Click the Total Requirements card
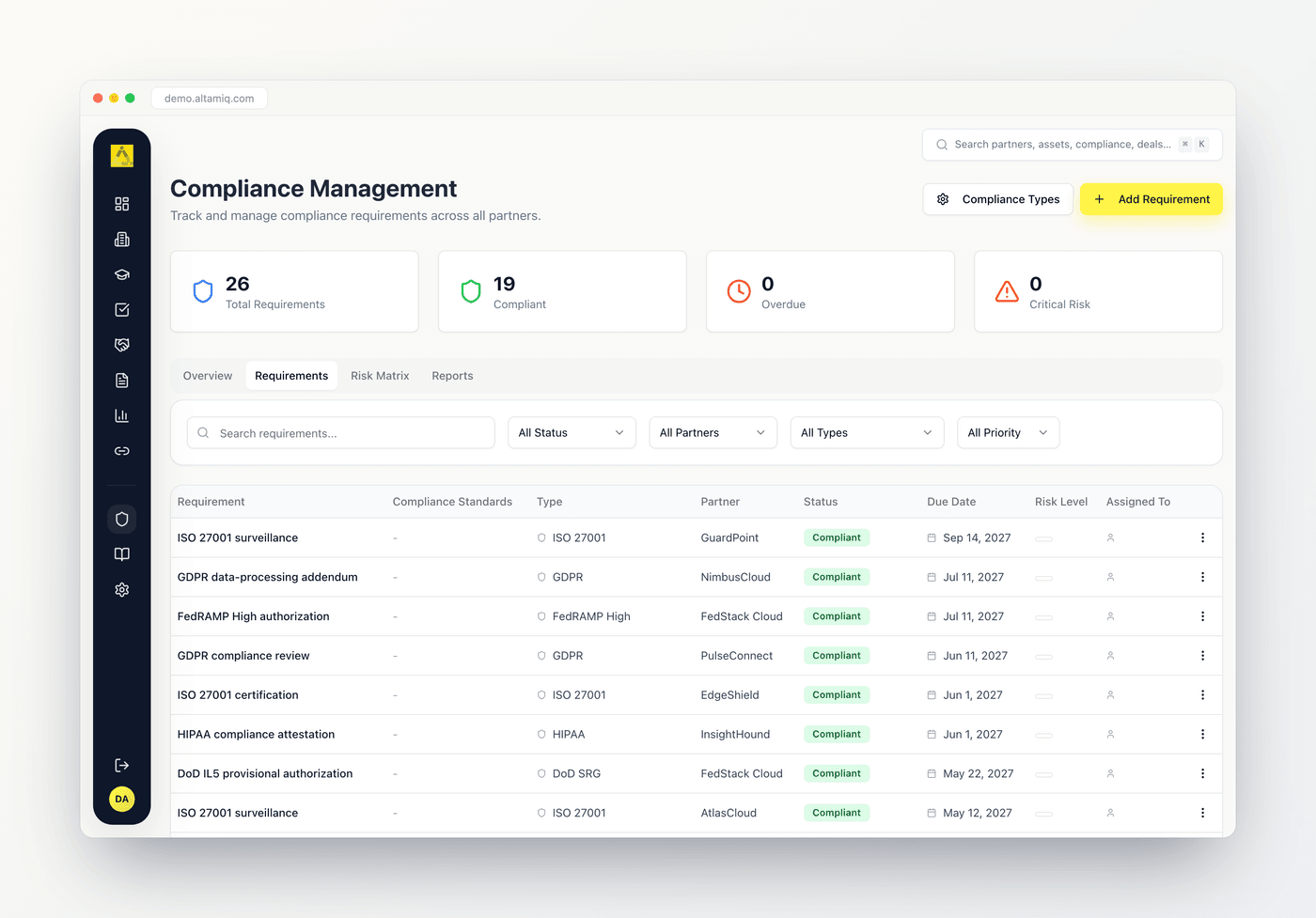The width and height of the screenshot is (1316, 918). (x=294, y=291)
